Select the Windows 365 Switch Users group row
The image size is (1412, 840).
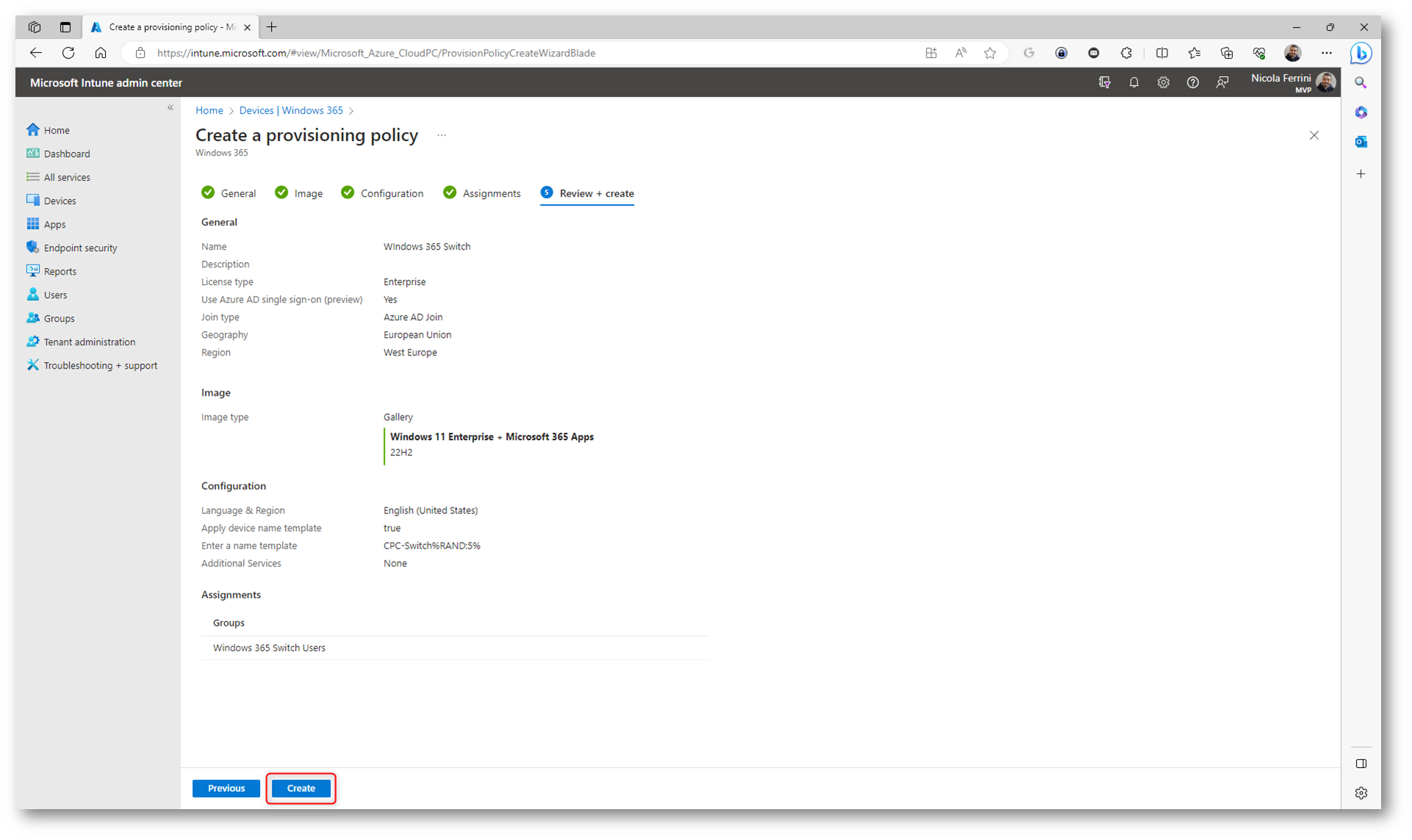point(455,648)
